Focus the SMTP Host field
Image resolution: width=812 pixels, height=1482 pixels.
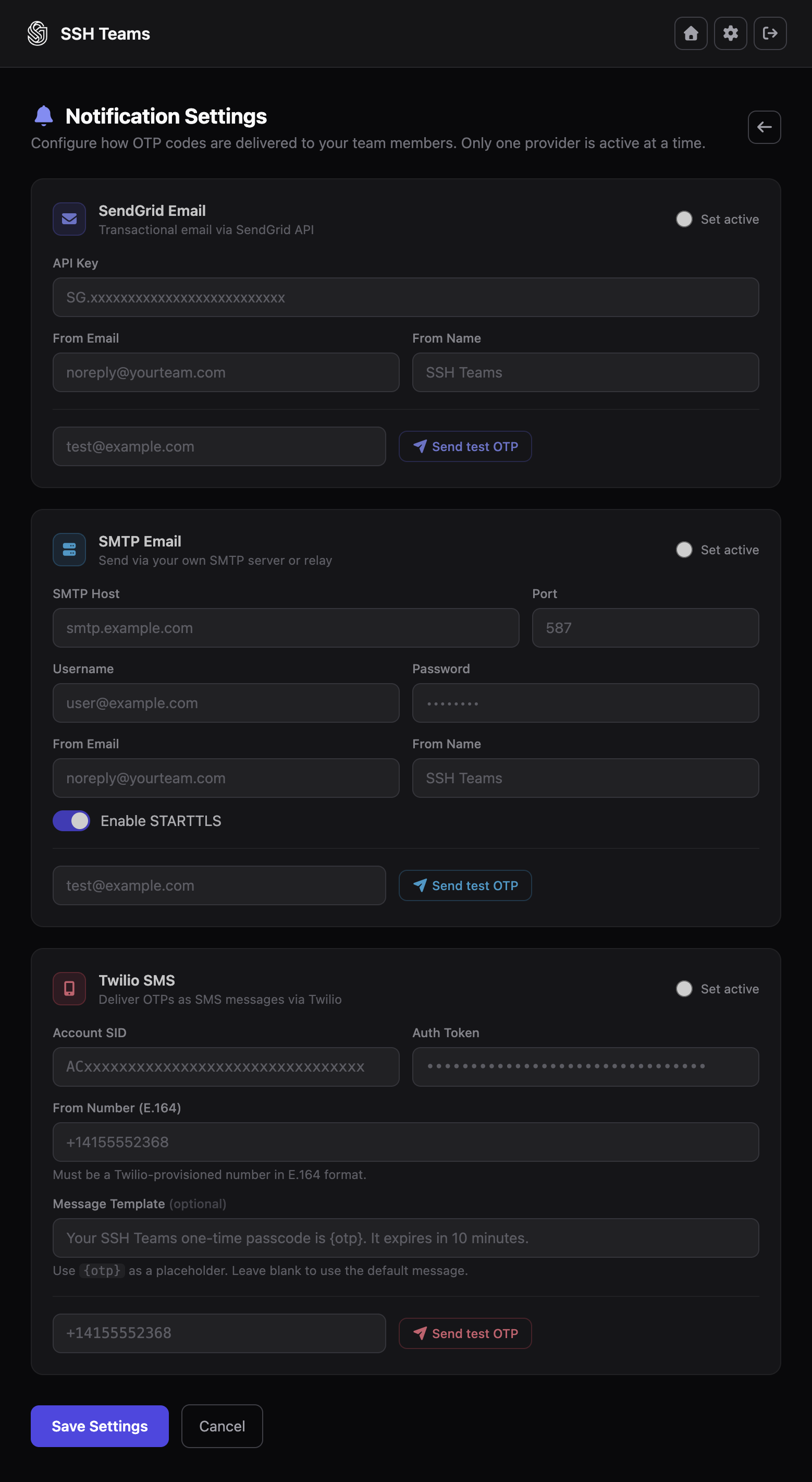pos(286,628)
